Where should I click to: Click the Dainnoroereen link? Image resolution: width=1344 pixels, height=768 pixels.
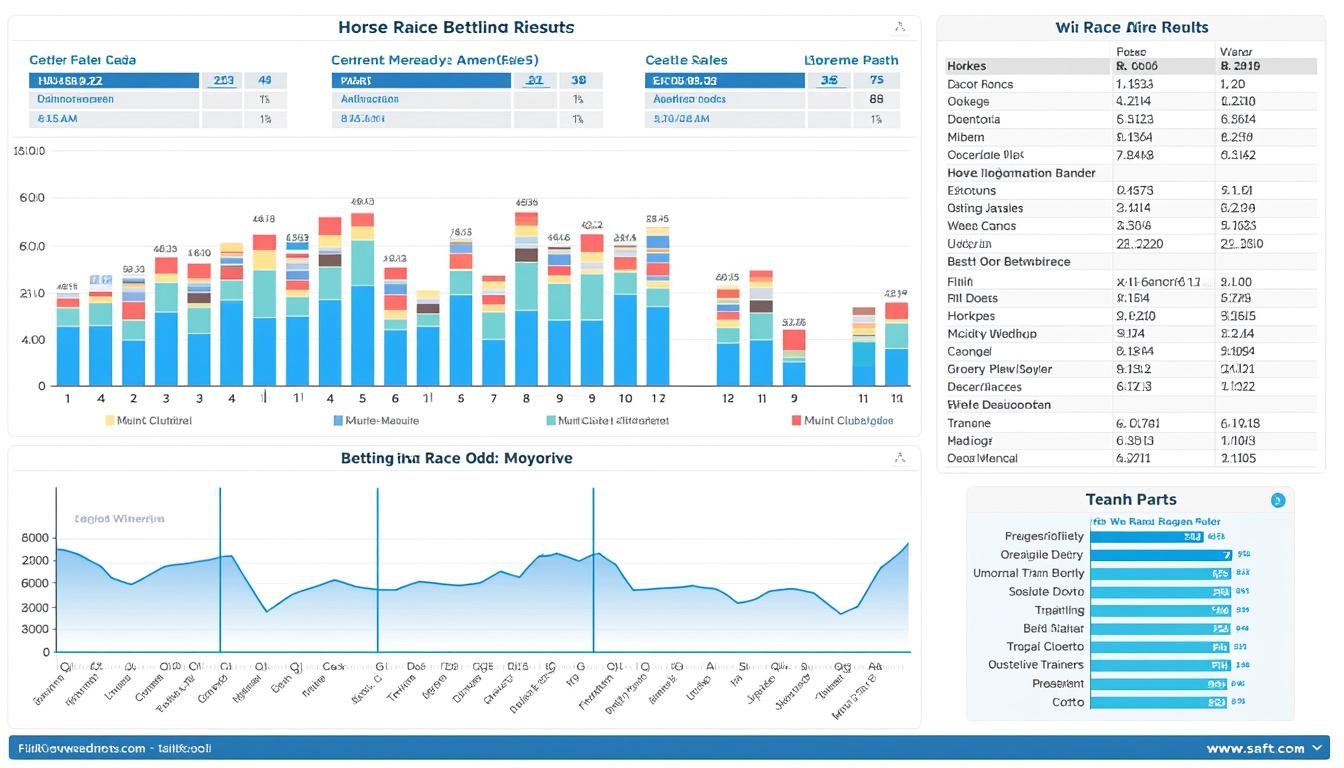click(x=76, y=100)
